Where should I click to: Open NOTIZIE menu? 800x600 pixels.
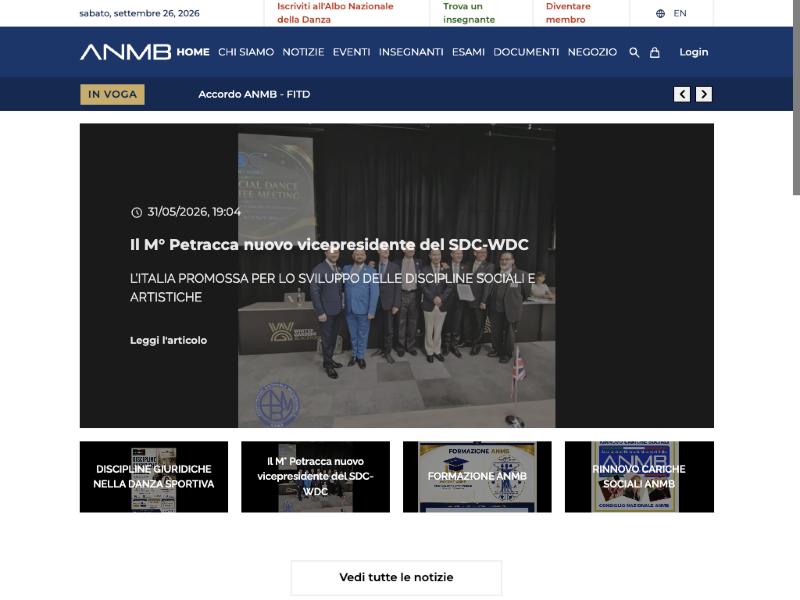(303, 52)
